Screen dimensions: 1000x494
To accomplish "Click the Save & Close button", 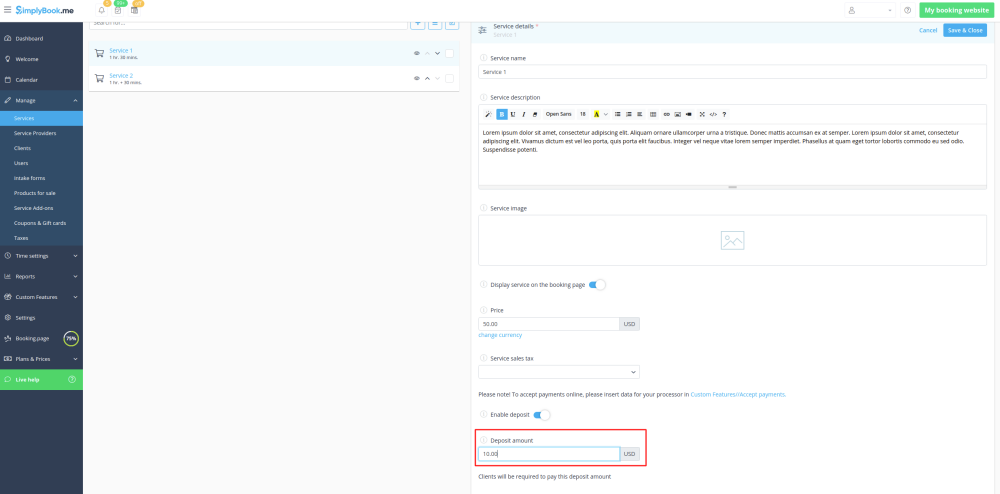I will click(964, 30).
